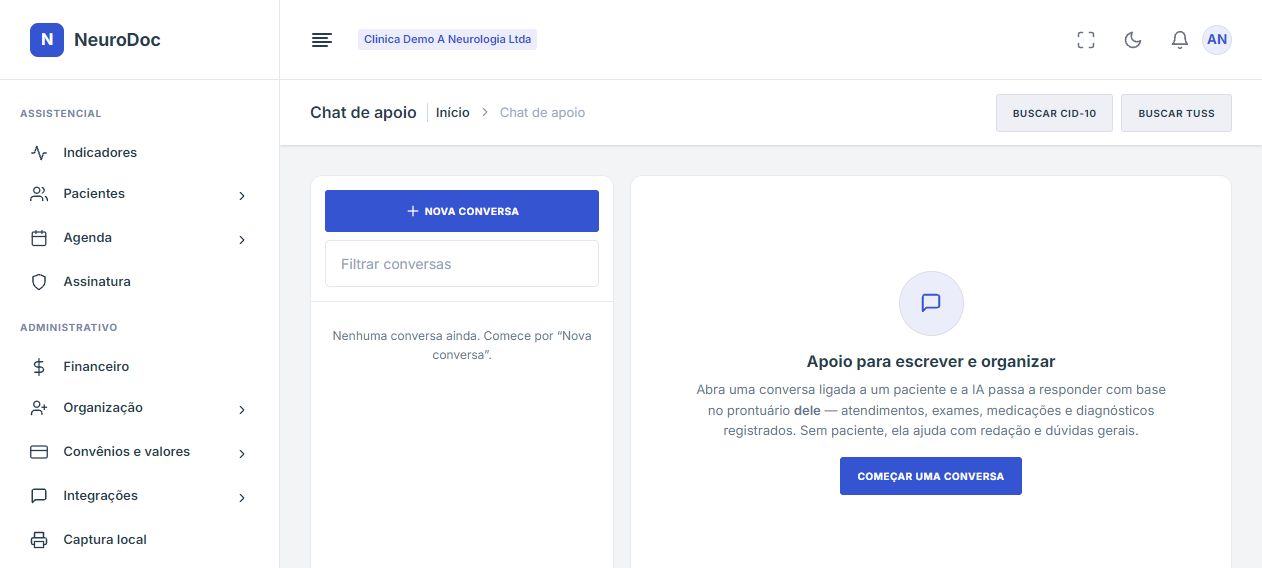Enter fullscreen mode via header icon
Screen dimensions: 1262x568
(x=1086, y=40)
